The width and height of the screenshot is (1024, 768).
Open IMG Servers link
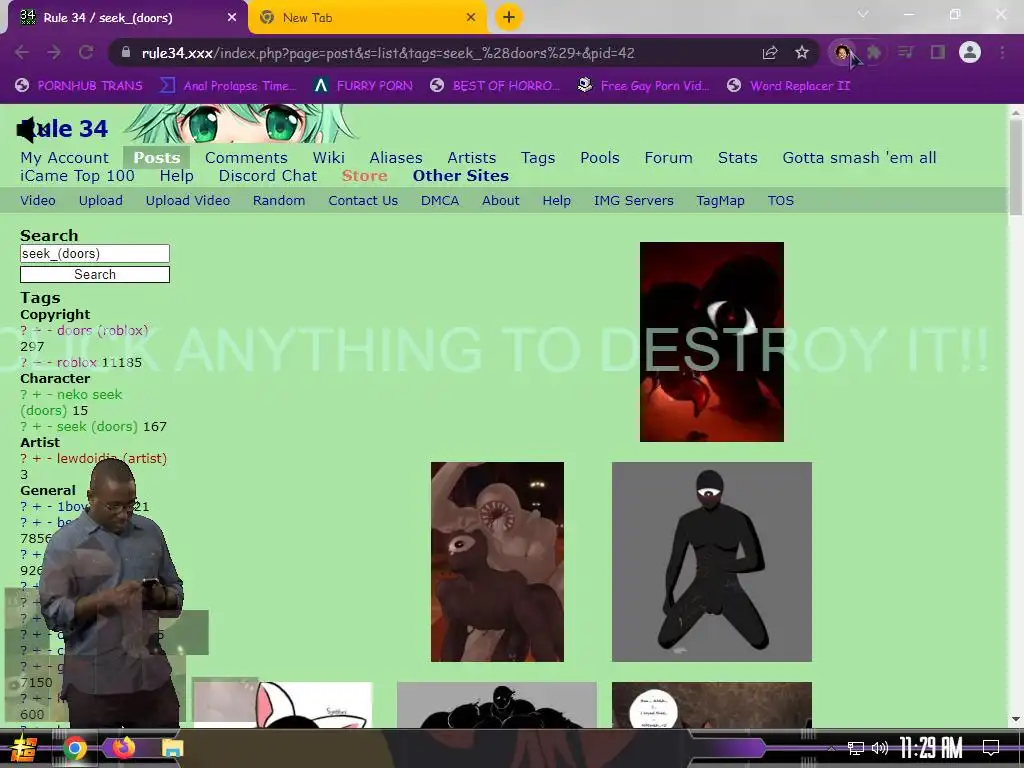point(633,200)
